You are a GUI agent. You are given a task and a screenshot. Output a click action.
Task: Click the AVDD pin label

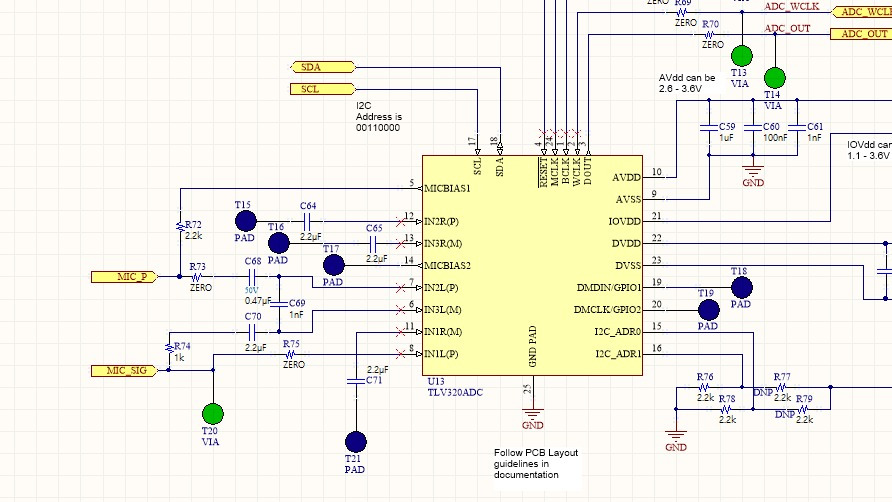[x=626, y=178]
